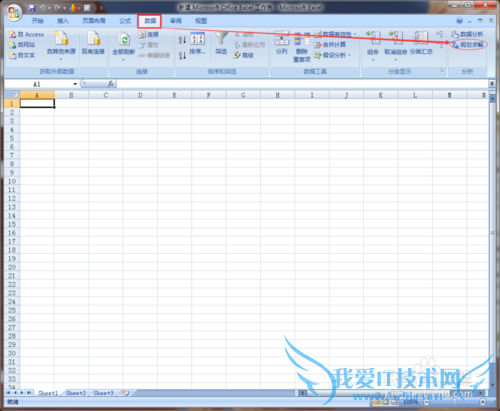
Task: Import data 自网站 (From Web)
Action: (22, 45)
